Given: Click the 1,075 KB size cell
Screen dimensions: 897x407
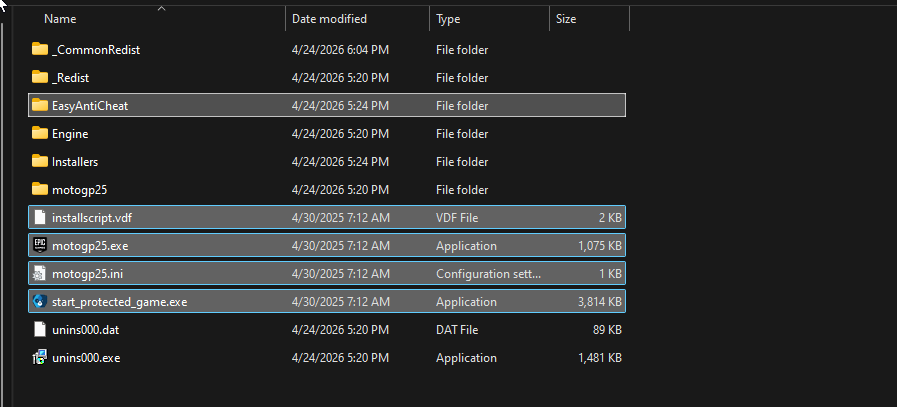Looking at the screenshot, I should [x=600, y=246].
